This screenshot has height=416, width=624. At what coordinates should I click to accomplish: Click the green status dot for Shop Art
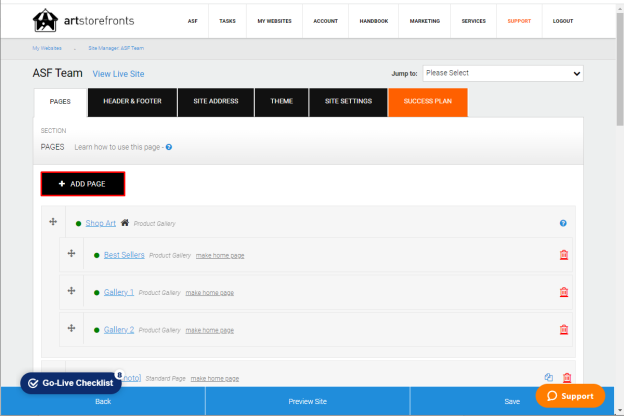[78, 224]
